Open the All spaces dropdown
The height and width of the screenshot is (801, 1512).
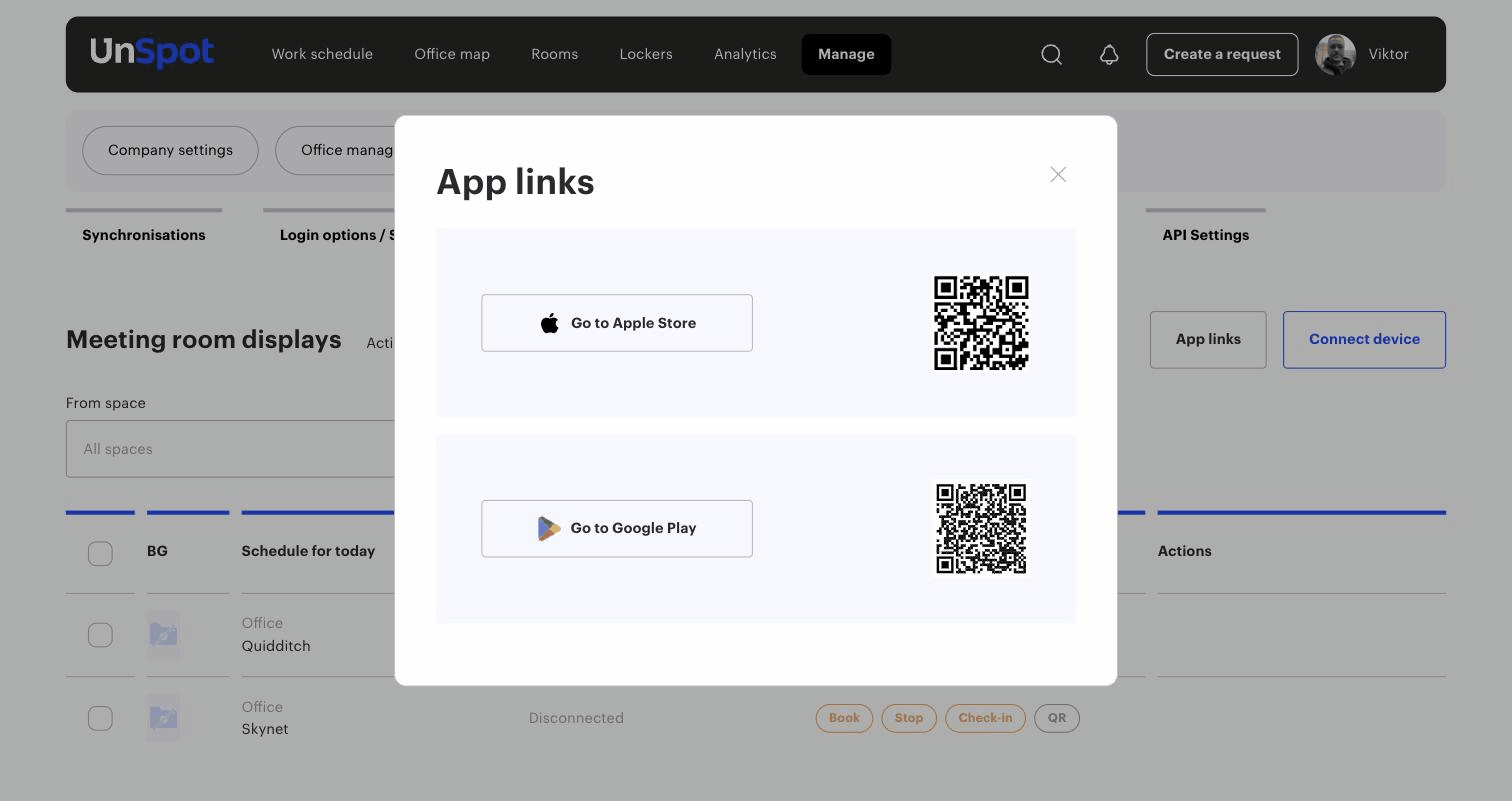[231, 449]
